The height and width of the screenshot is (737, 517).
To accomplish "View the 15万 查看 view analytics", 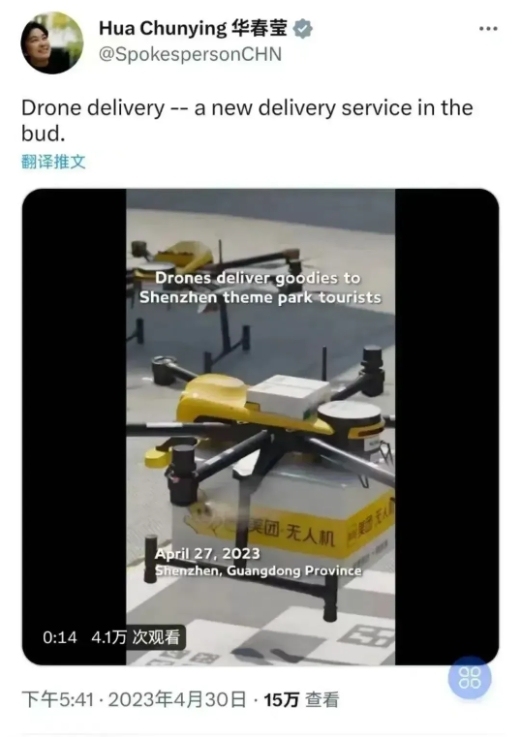I will click(301, 700).
